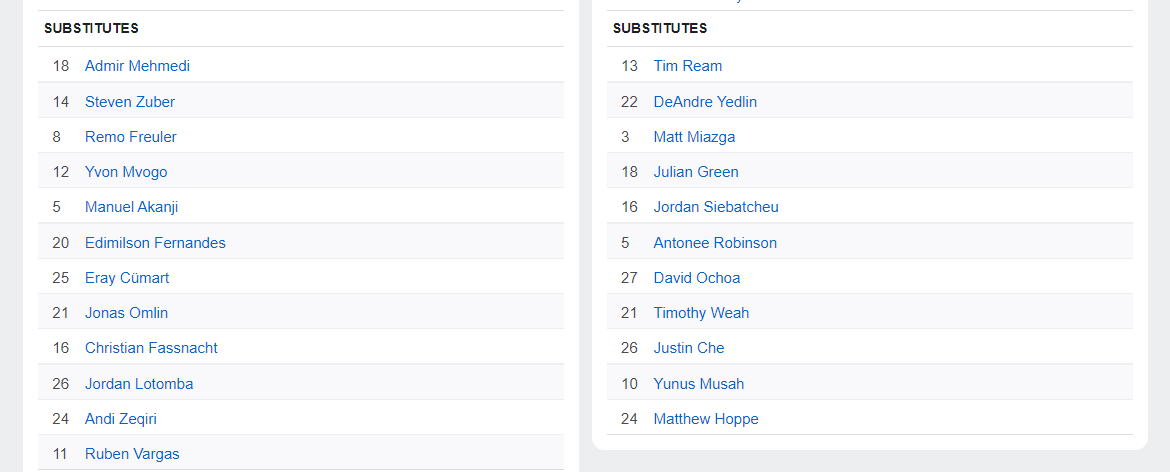View Matthew Hoppe's profile

click(x=706, y=419)
